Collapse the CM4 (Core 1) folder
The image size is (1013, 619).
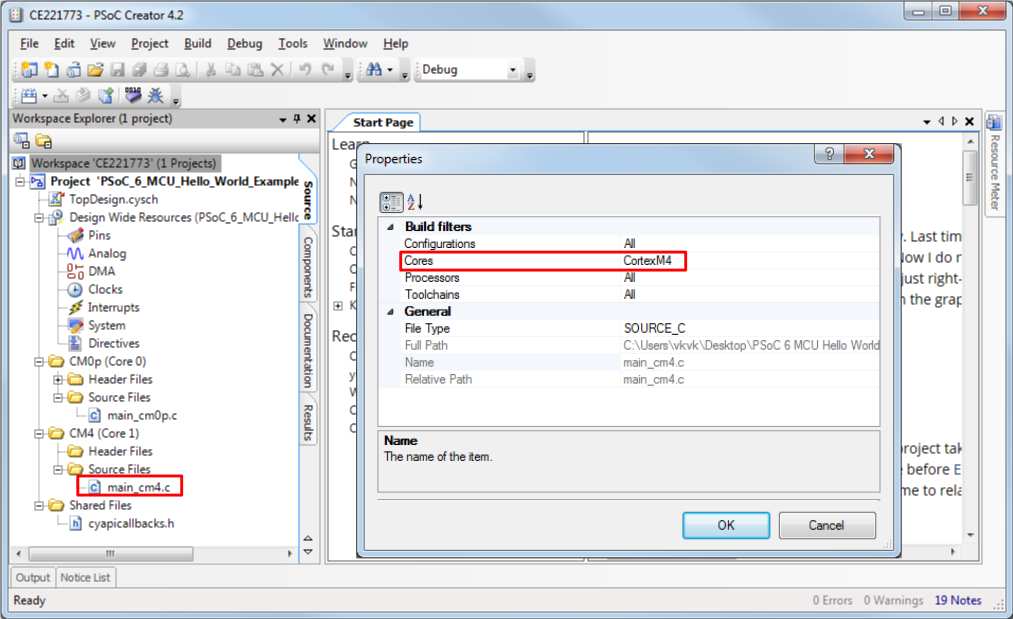(39, 434)
